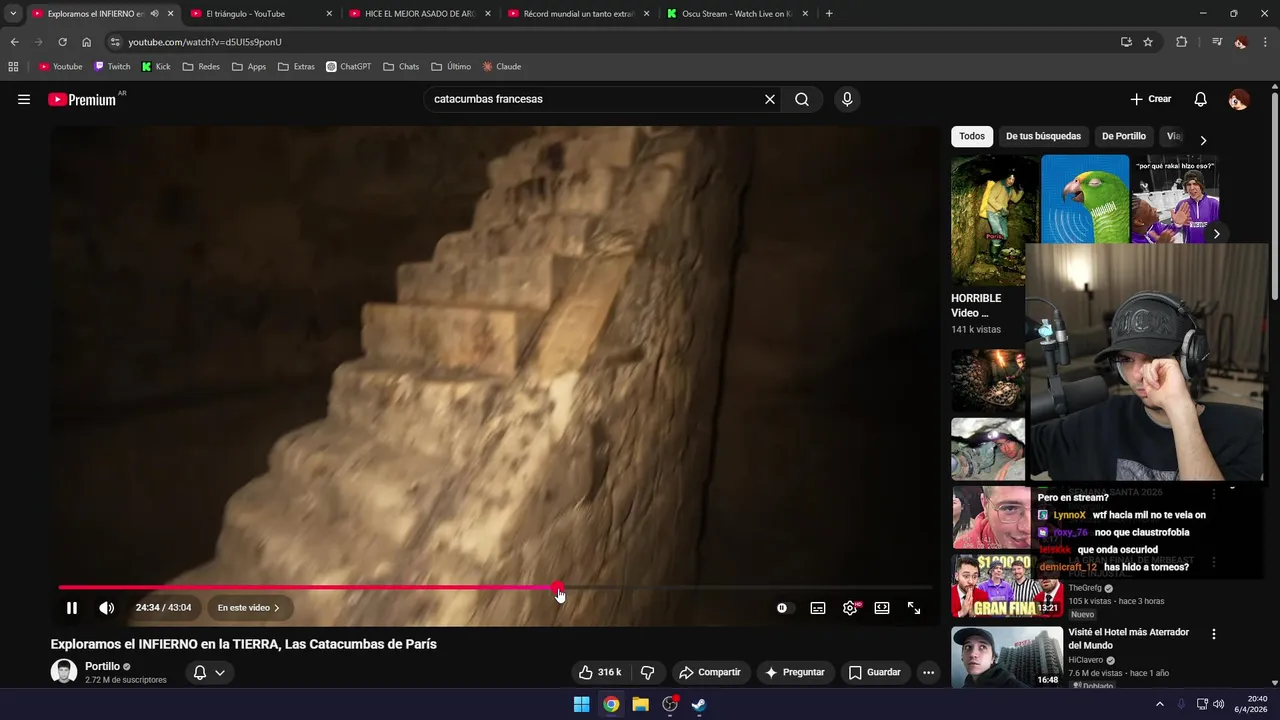Viewport: 1280px width, 720px height.
Task: Select the 'De tus búsquedas' chip
Action: click(1043, 136)
